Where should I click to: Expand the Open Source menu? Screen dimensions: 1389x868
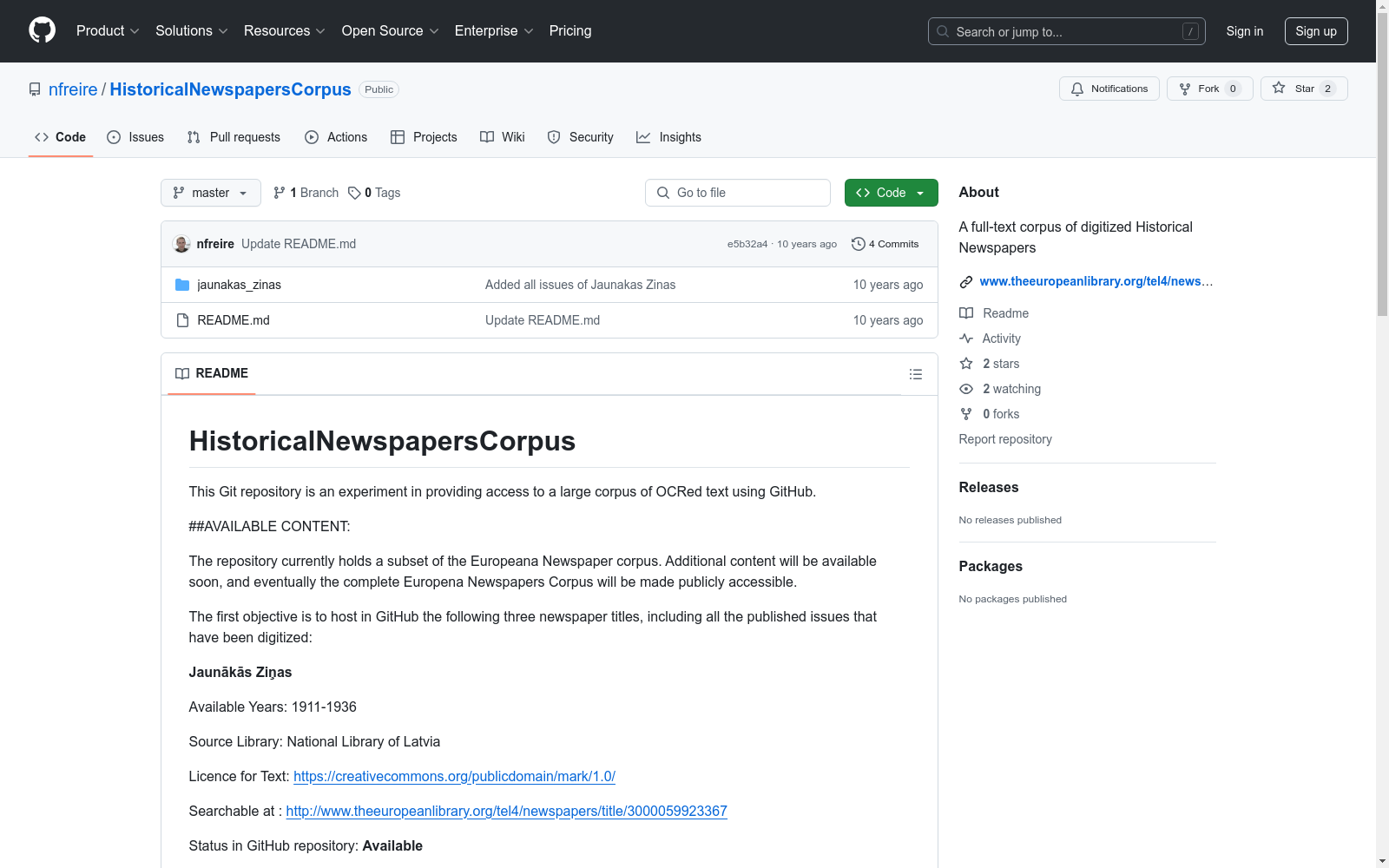[391, 31]
